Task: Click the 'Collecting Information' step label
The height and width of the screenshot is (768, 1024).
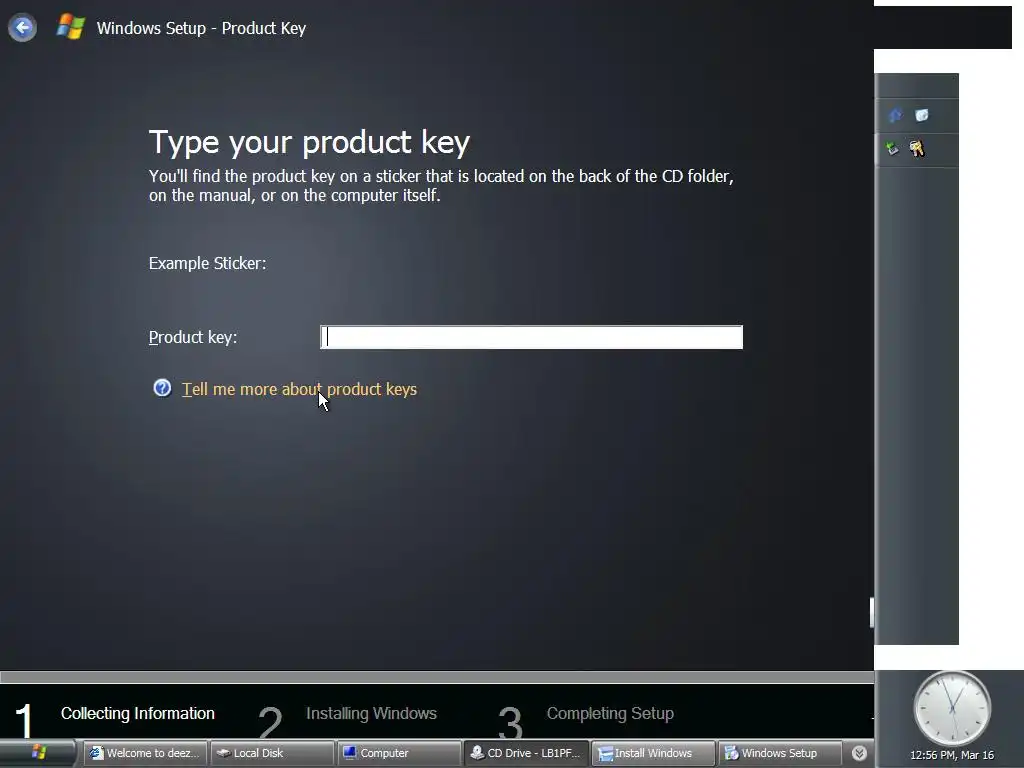Action: point(138,713)
